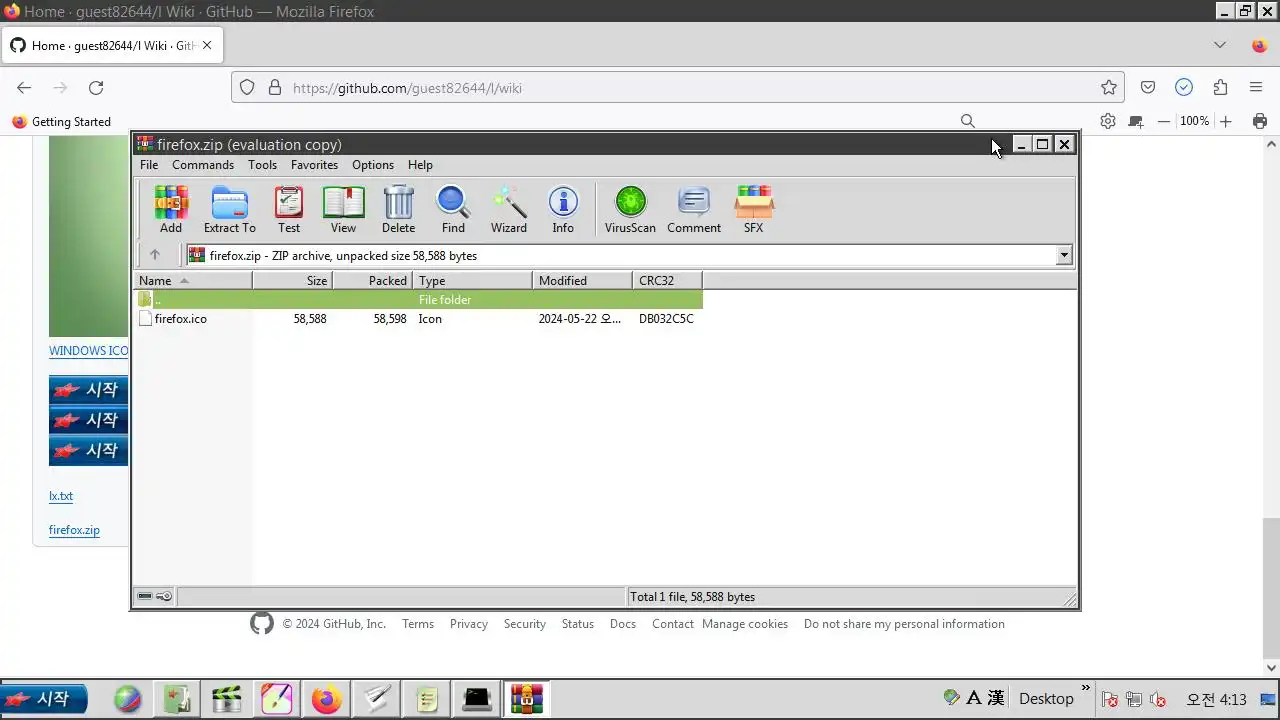Open the File menu in WinRAR
The width and height of the screenshot is (1280, 720).
click(x=149, y=165)
